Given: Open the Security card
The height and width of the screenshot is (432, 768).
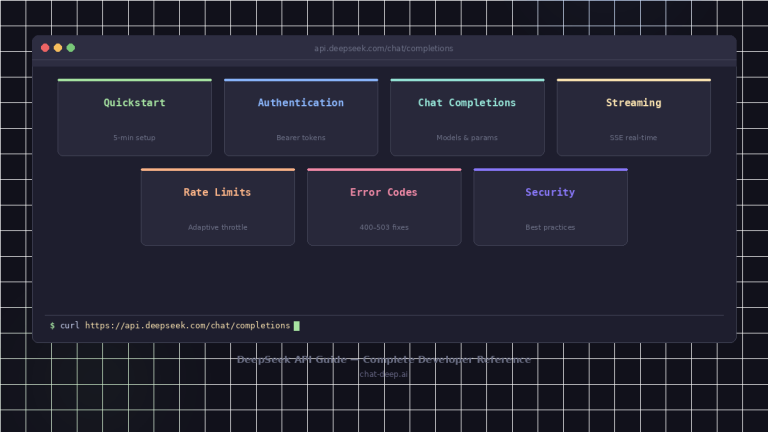Looking at the screenshot, I should (551, 207).
